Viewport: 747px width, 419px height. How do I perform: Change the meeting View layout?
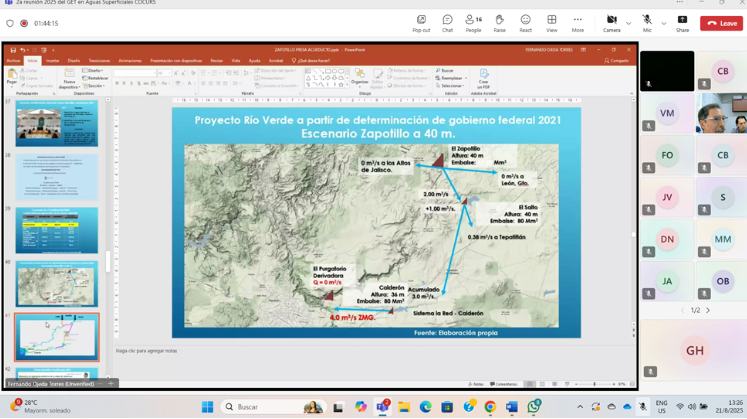[x=551, y=23]
